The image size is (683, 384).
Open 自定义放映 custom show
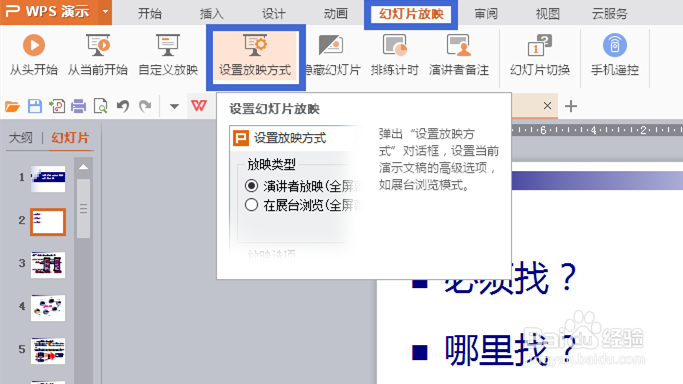click(x=168, y=55)
